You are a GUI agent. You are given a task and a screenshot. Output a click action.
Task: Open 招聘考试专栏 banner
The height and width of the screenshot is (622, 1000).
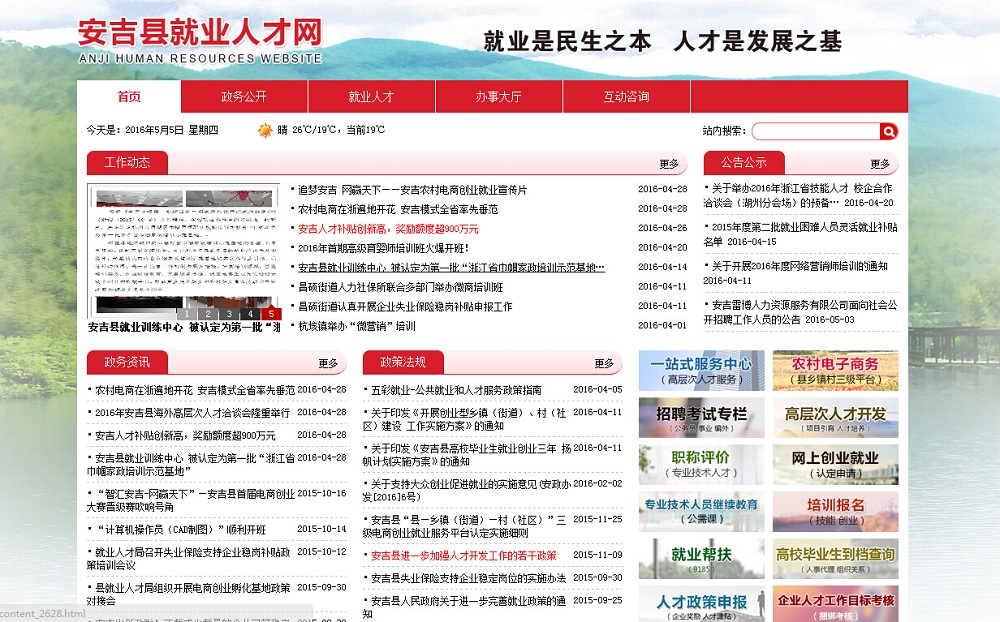tap(702, 418)
